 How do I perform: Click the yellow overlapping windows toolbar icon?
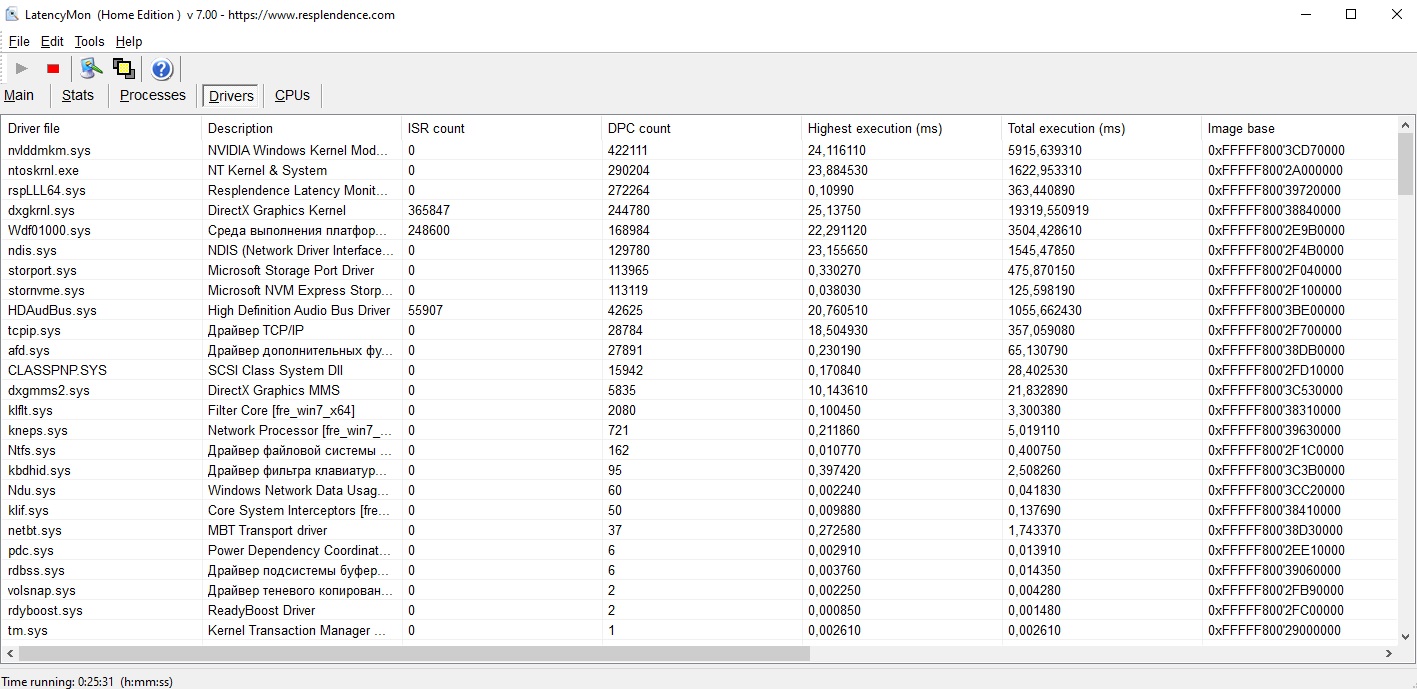click(124, 69)
